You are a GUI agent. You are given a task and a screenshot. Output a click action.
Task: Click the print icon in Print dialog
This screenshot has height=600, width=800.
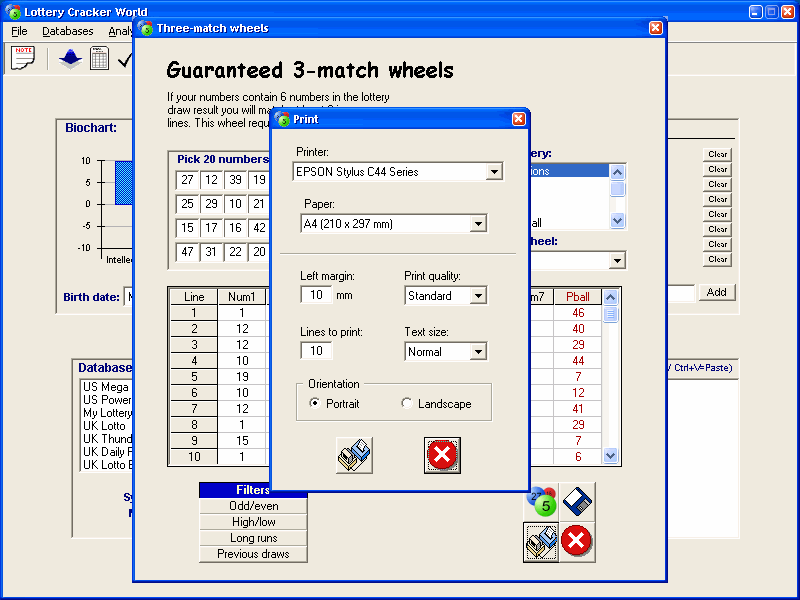tap(355, 455)
